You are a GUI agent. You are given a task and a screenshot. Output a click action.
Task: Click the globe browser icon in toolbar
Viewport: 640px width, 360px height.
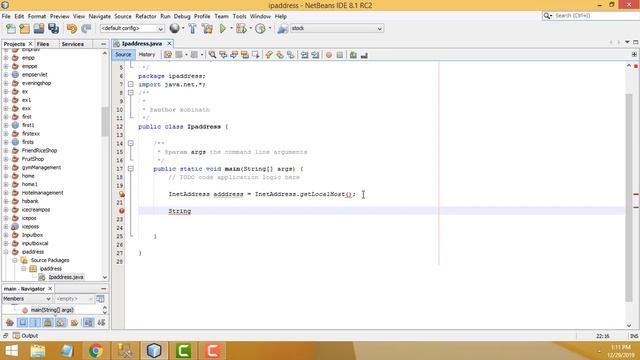coord(175,28)
